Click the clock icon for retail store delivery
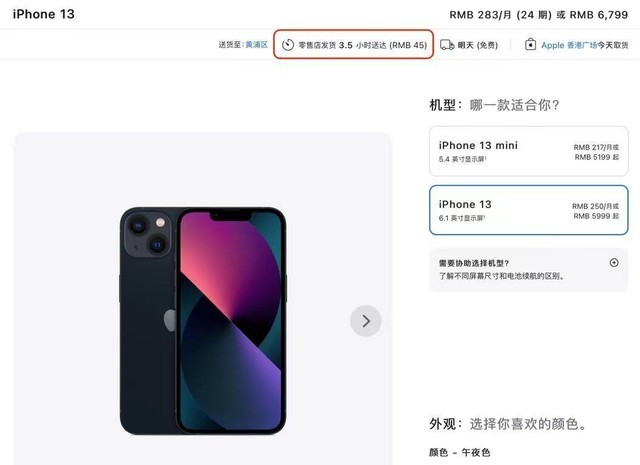Screen dimensions: 640x465 288,44
